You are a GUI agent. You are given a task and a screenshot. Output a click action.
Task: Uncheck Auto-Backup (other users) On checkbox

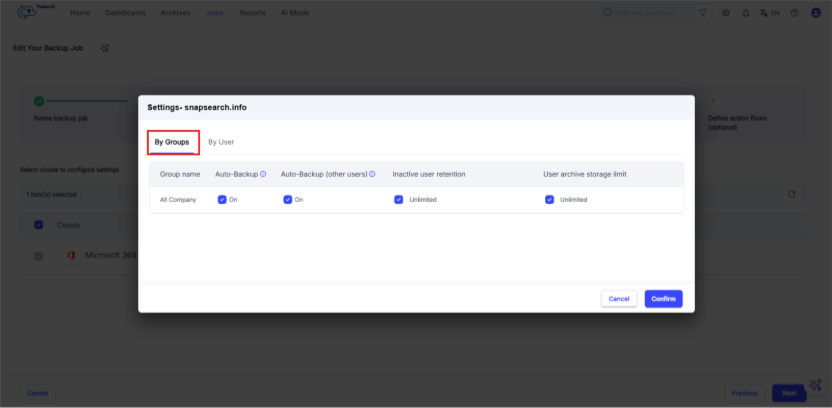(x=288, y=199)
